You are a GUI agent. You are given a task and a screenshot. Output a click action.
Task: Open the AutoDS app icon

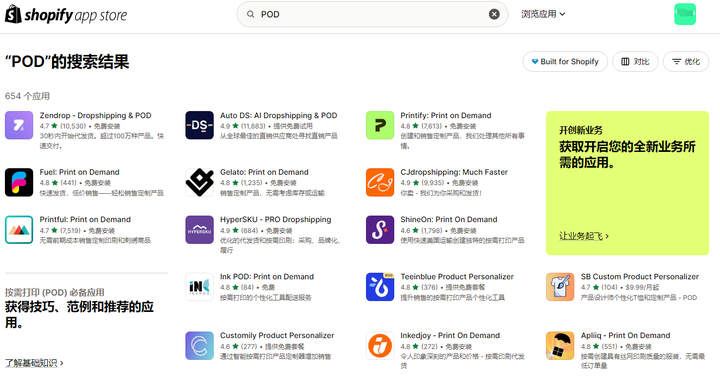point(199,125)
